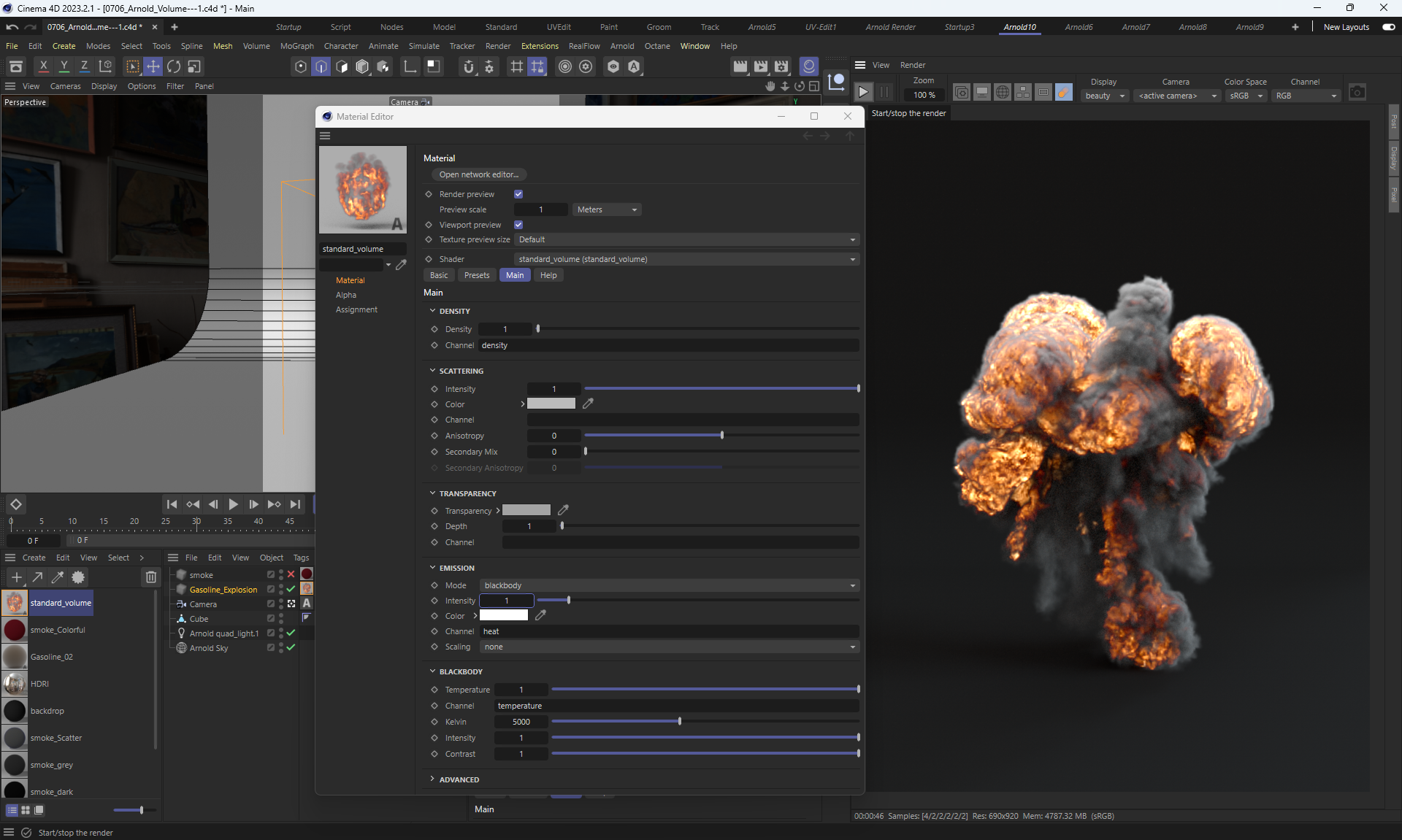Select the smoke_Colorful material thumbnail
The height and width of the screenshot is (840, 1402).
[x=15, y=630]
